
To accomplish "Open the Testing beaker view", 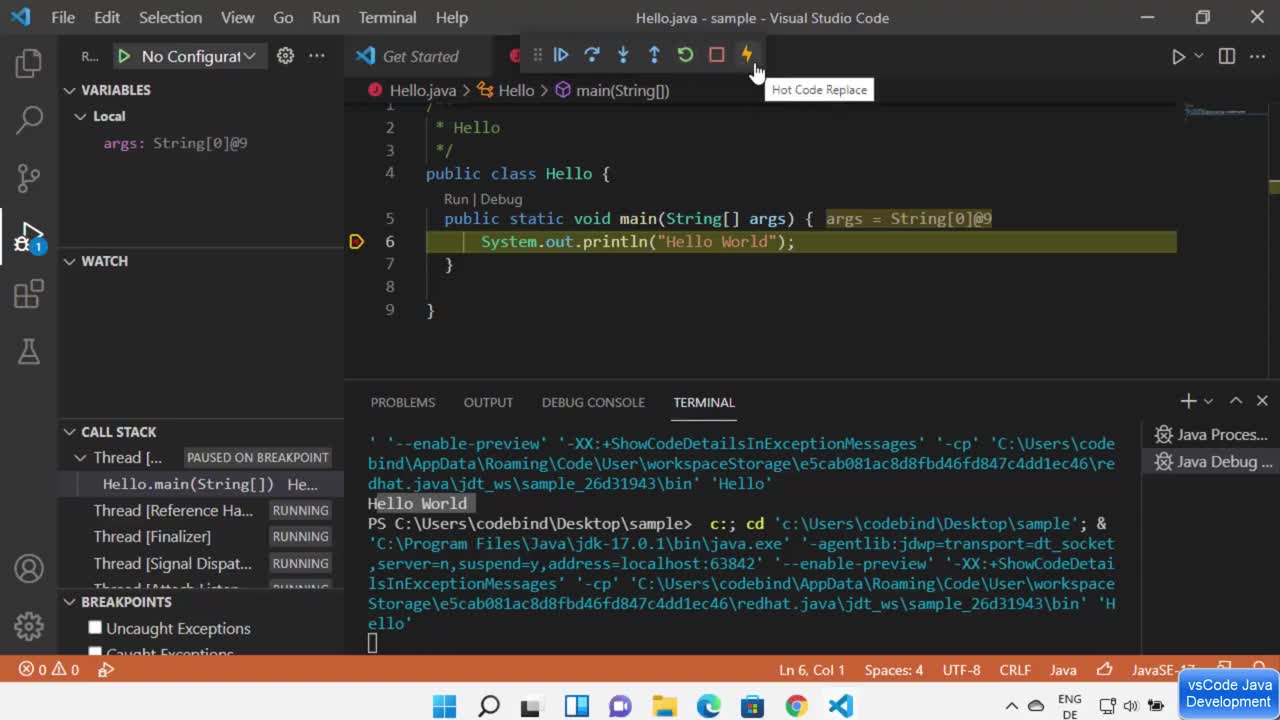I will (28, 351).
